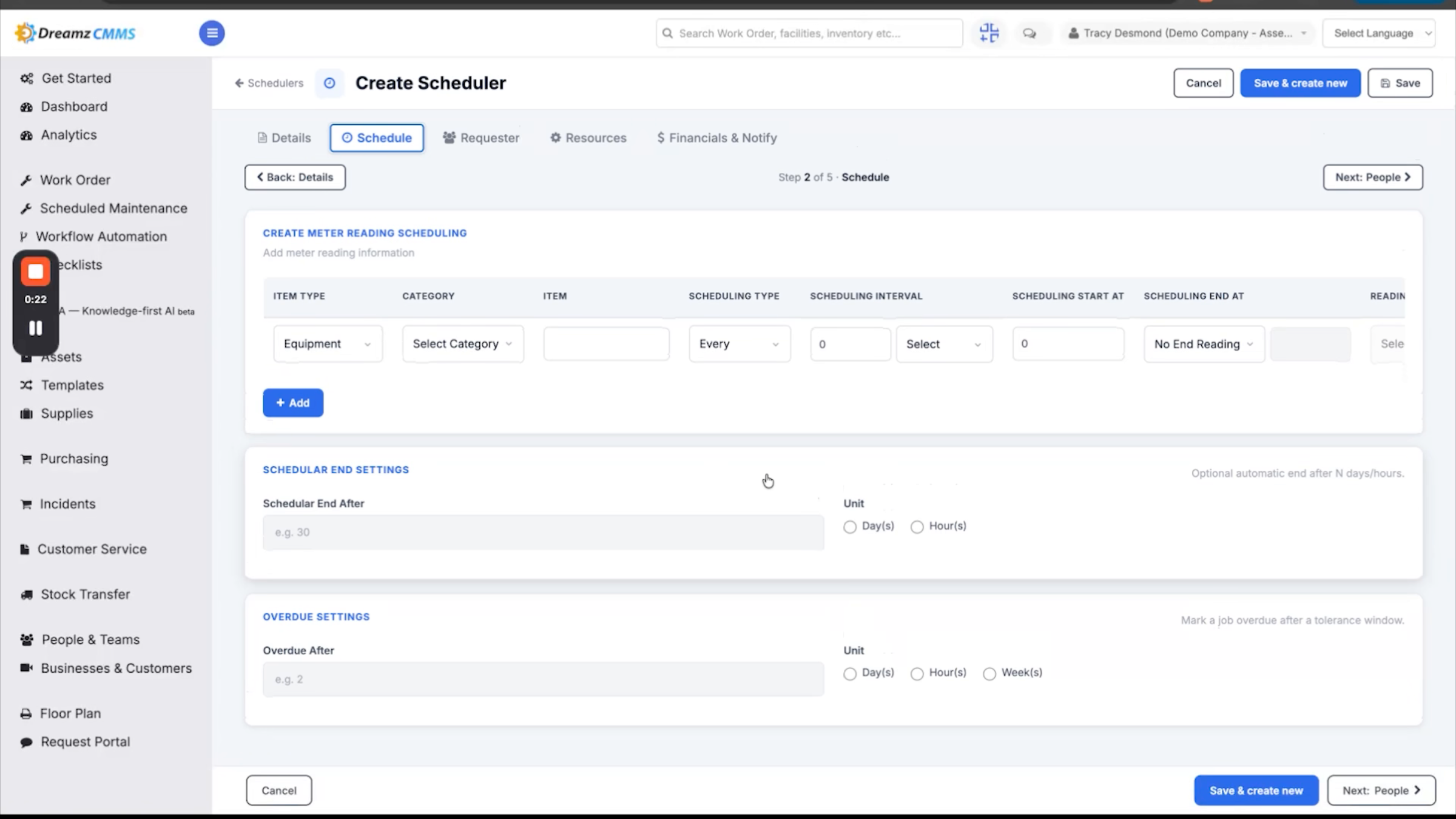The image size is (1456, 819).
Task: Open the Scheduling Interval unit Select dropdown
Action: coord(945,344)
